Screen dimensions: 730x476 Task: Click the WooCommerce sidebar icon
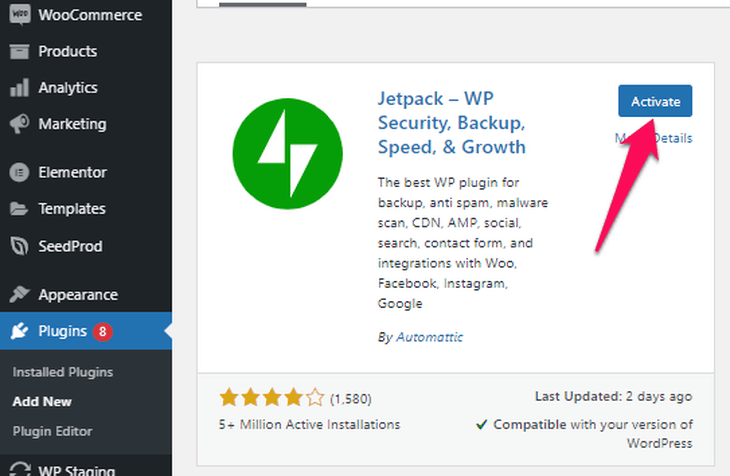(x=18, y=15)
